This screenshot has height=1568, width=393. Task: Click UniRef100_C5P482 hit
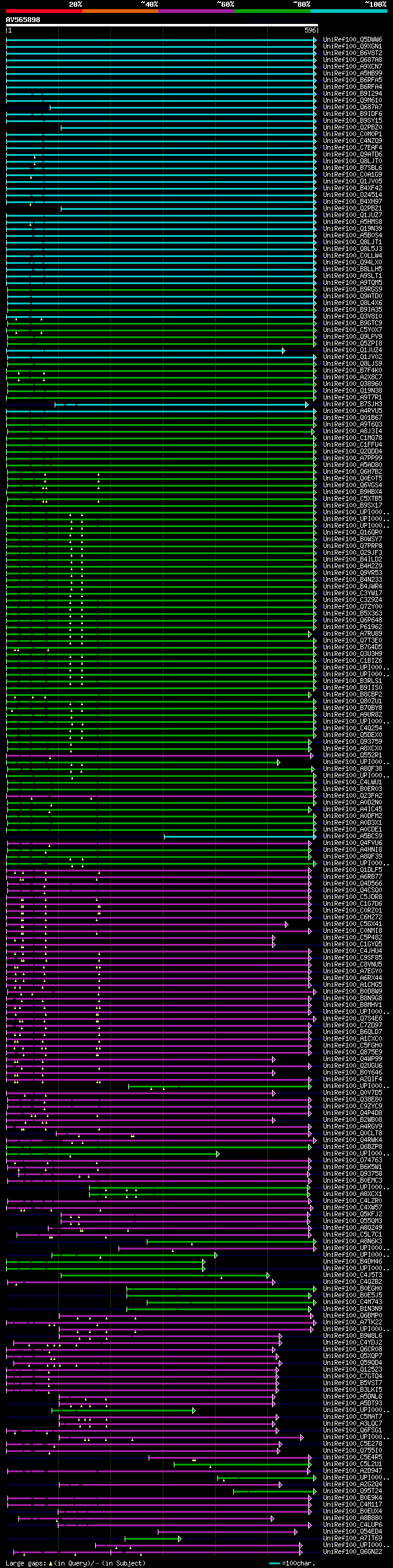click(352, 938)
